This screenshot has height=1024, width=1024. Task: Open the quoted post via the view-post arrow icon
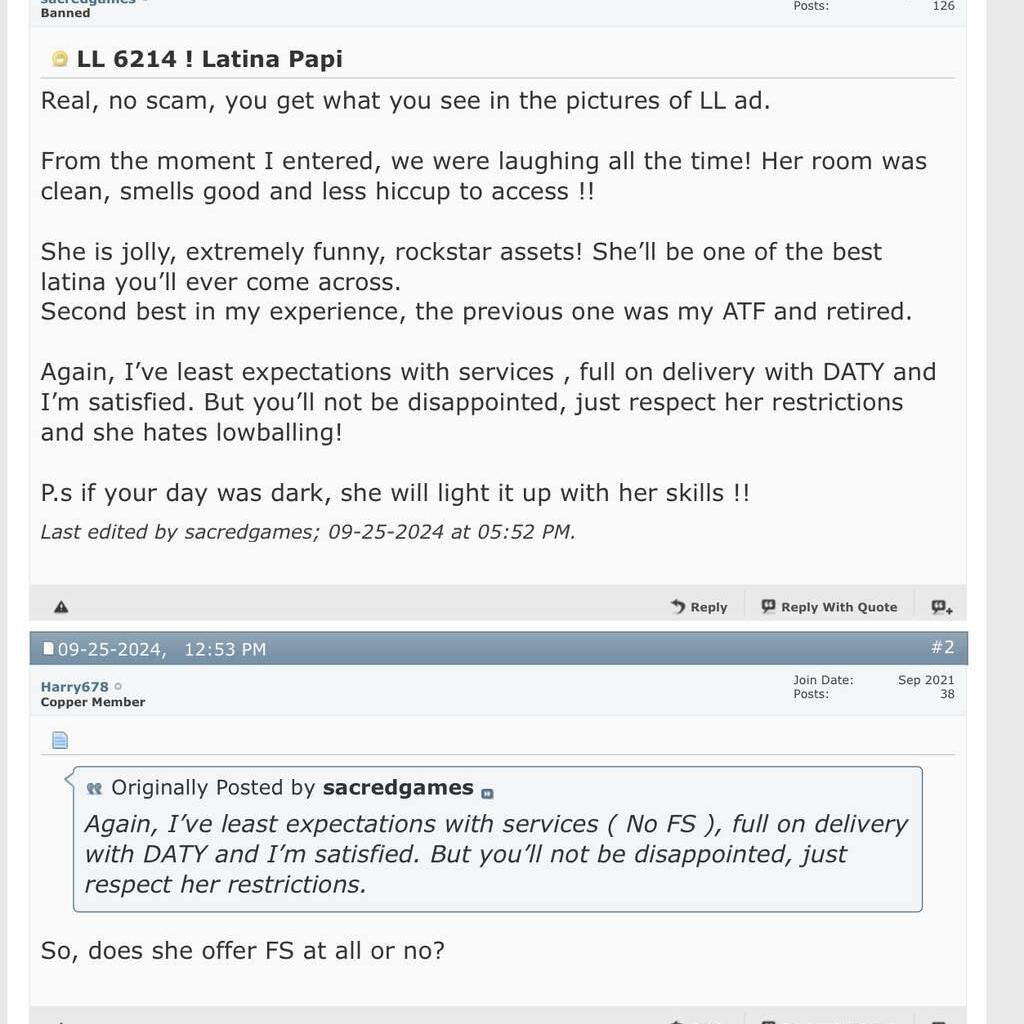[x=487, y=793]
